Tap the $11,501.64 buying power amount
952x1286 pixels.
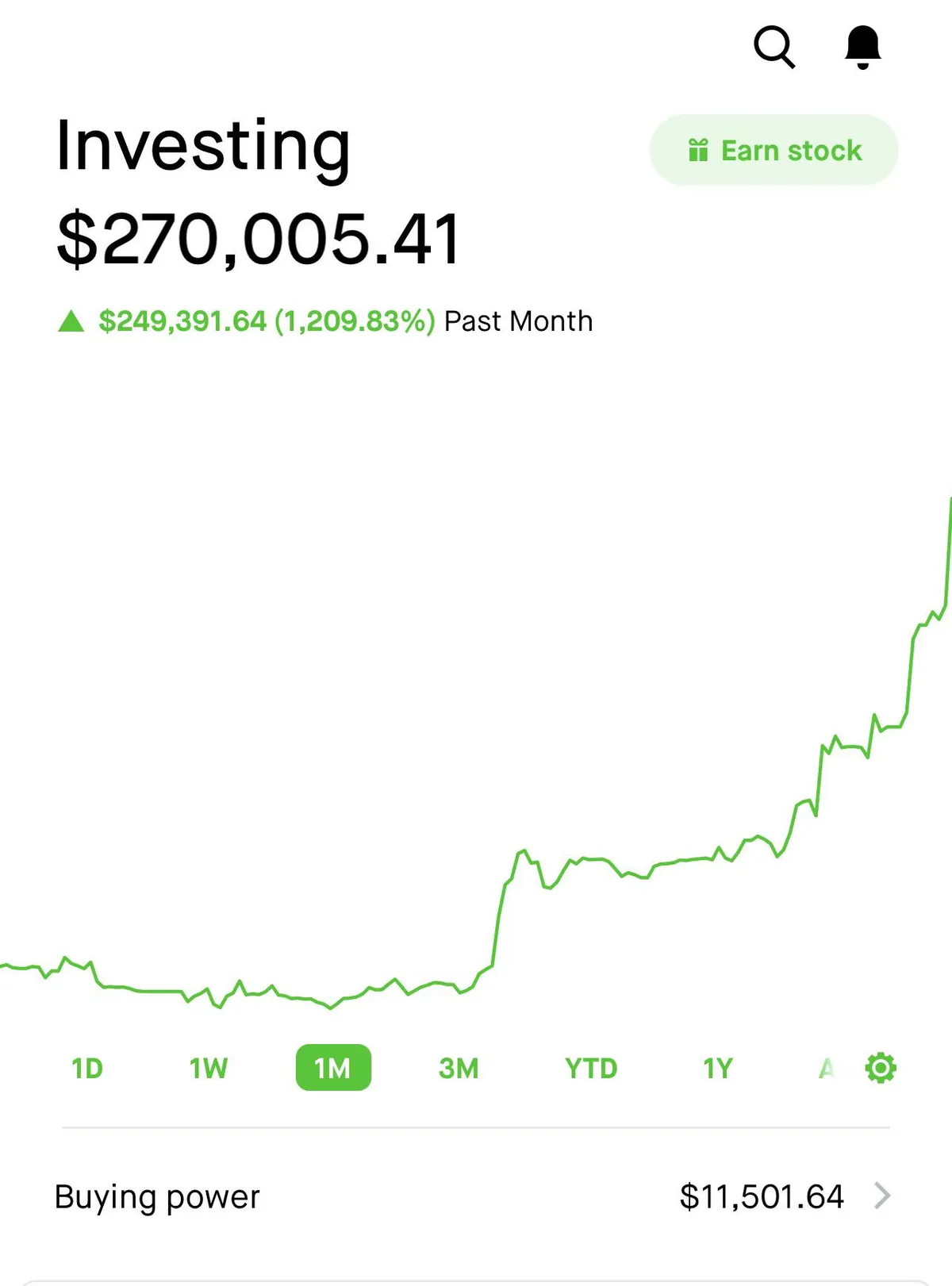click(x=762, y=1196)
